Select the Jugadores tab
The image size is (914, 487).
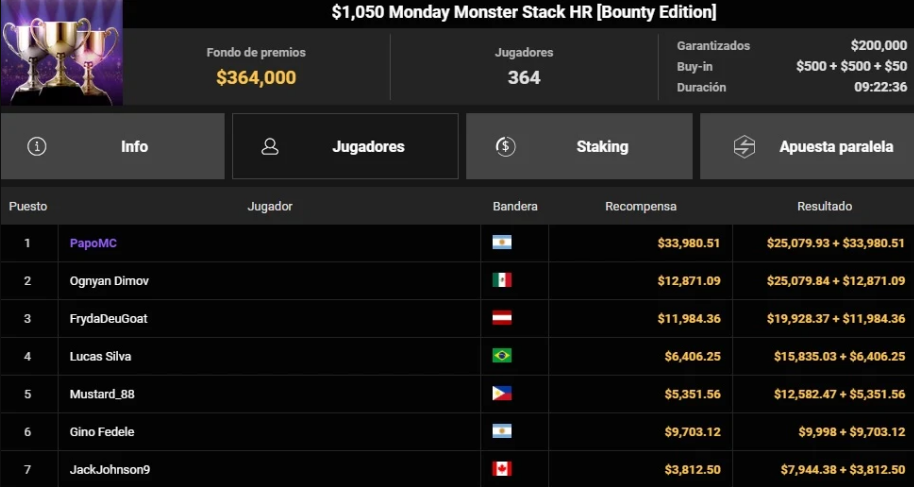click(x=345, y=146)
